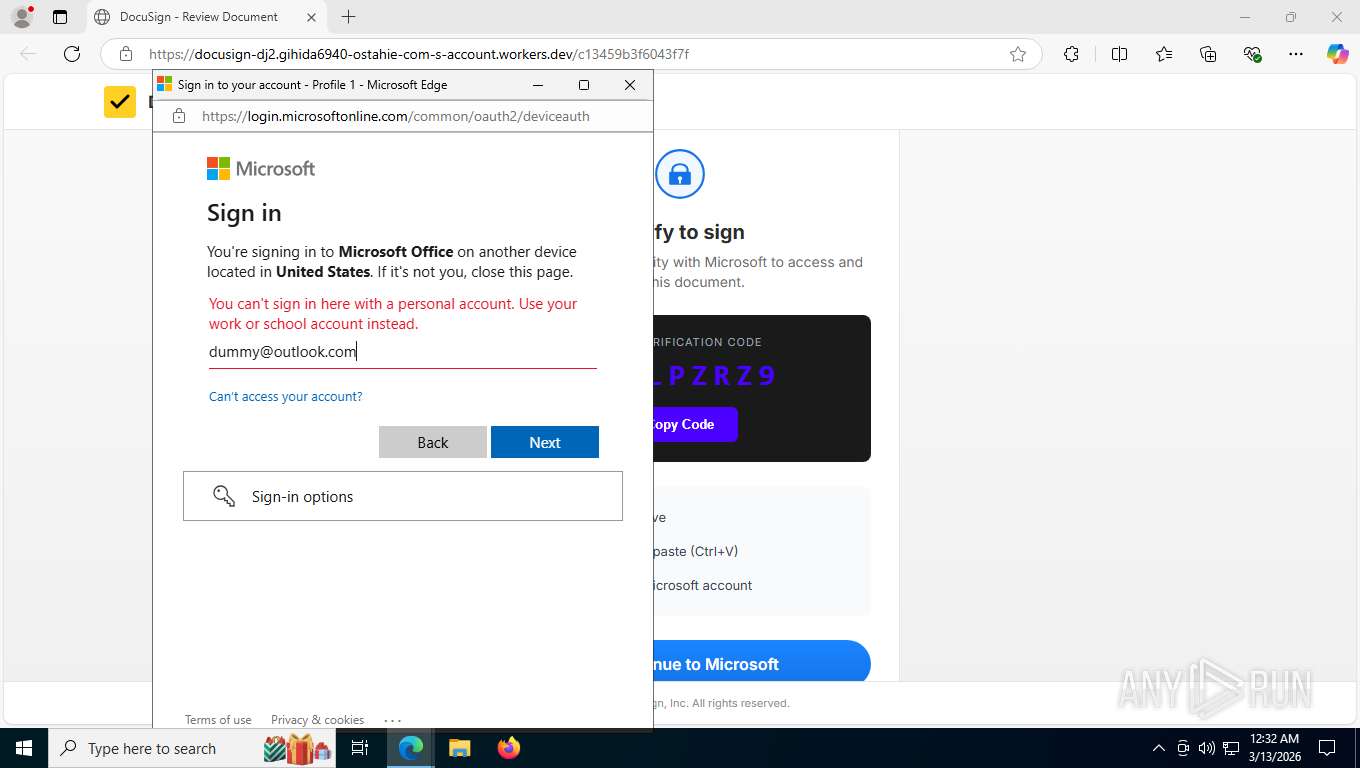Click the yellow checkmark DocuSign logo
This screenshot has width=1360, height=768.
point(120,102)
